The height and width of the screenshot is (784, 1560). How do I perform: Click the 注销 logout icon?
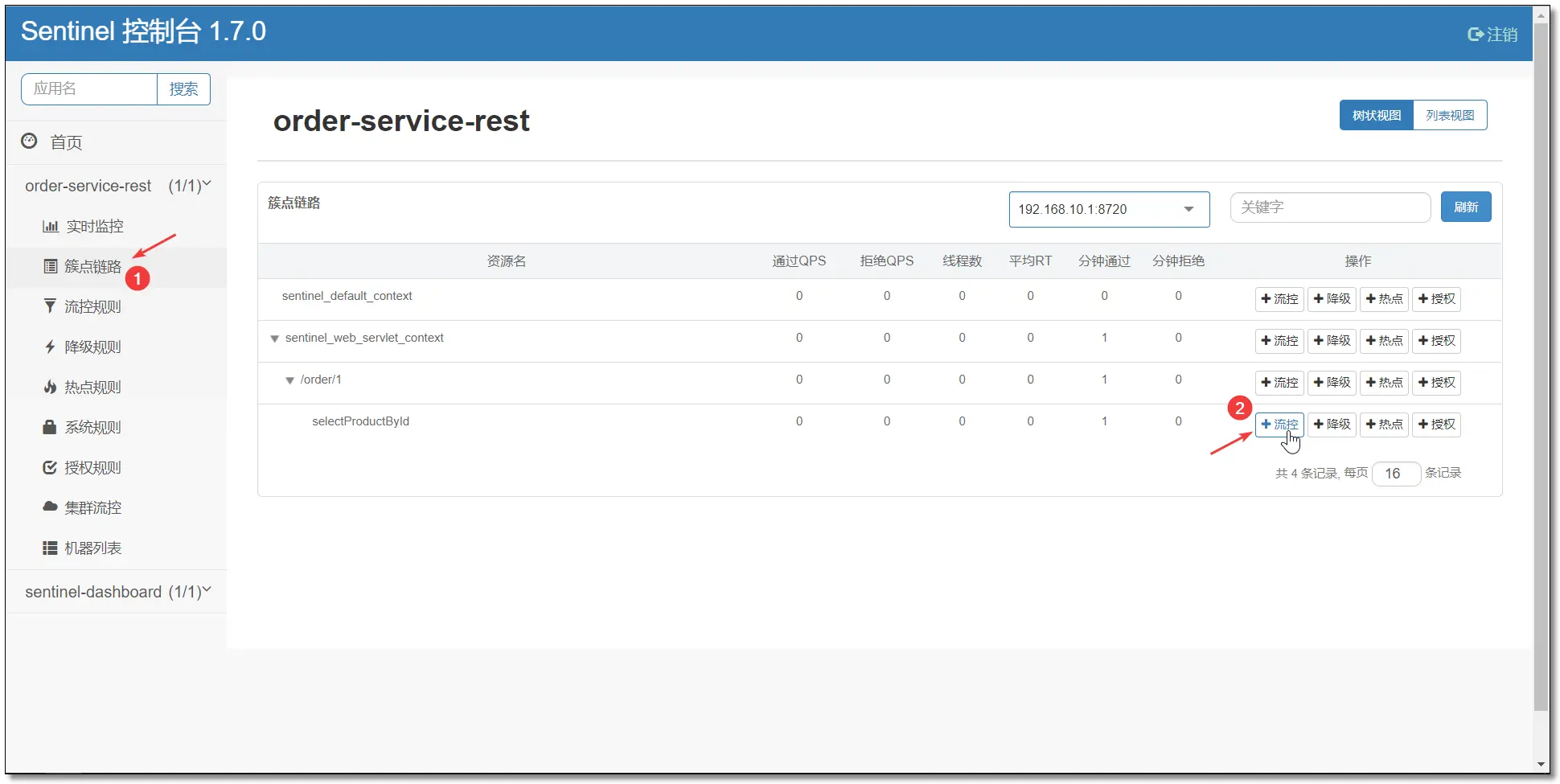(x=1476, y=35)
